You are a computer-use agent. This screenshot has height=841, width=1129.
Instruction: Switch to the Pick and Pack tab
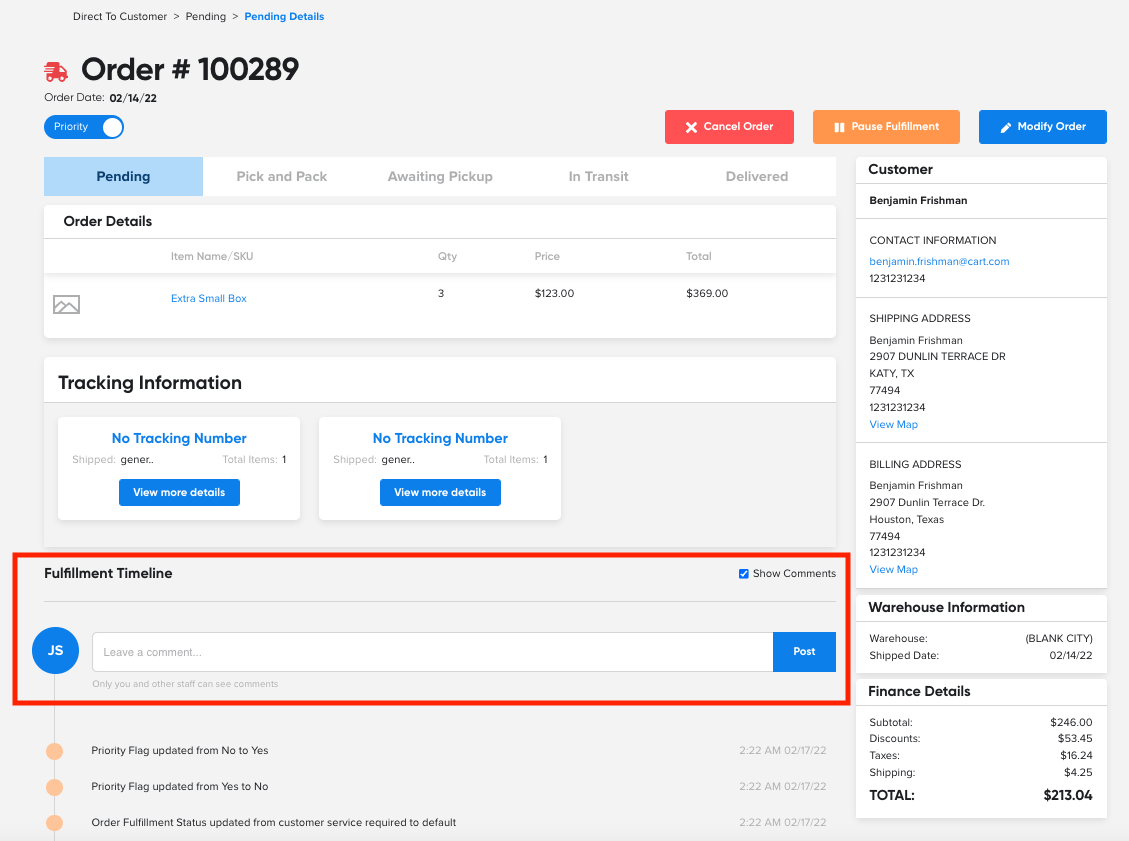tap(281, 177)
